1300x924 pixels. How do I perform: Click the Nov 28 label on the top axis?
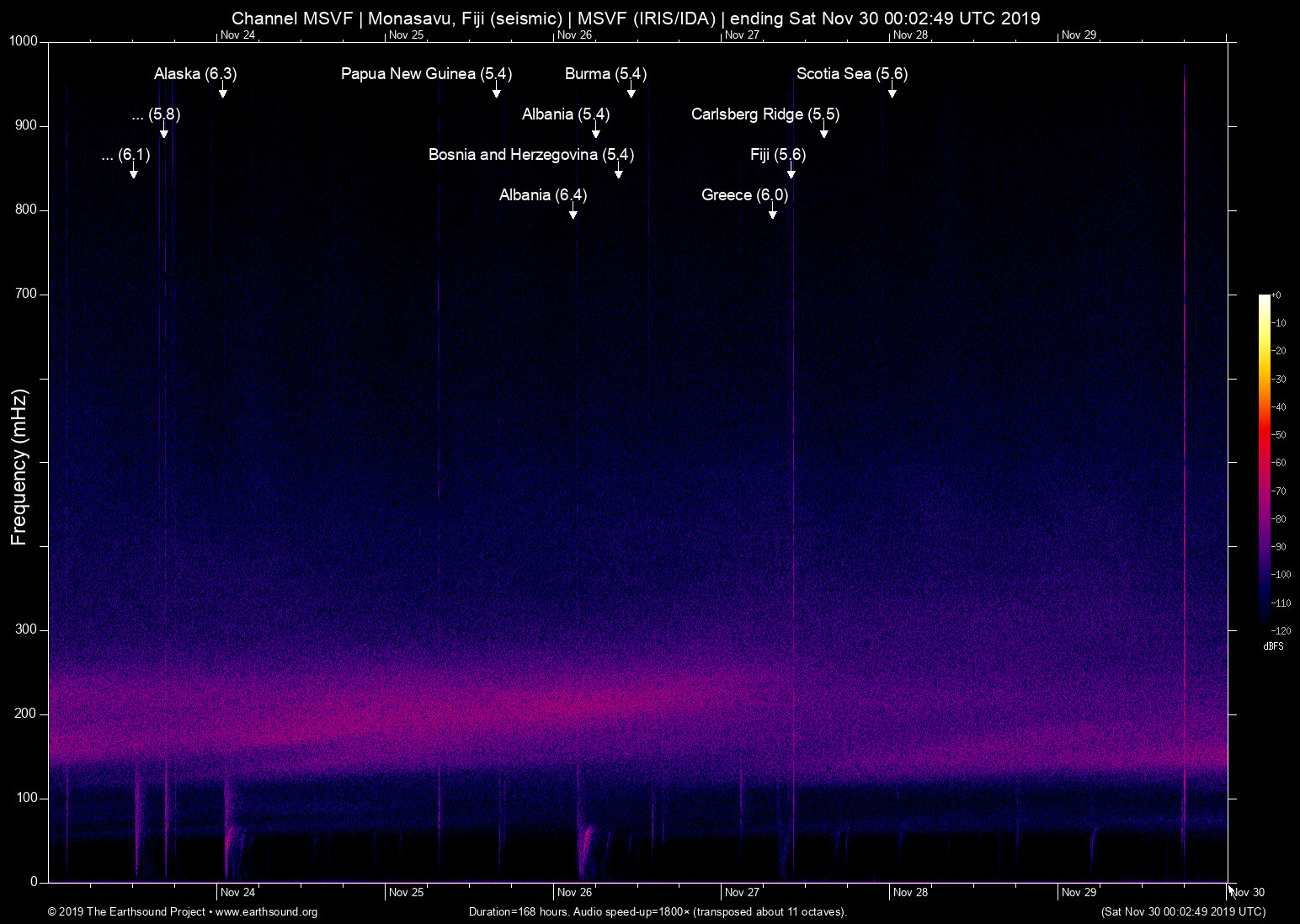coord(911,35)
